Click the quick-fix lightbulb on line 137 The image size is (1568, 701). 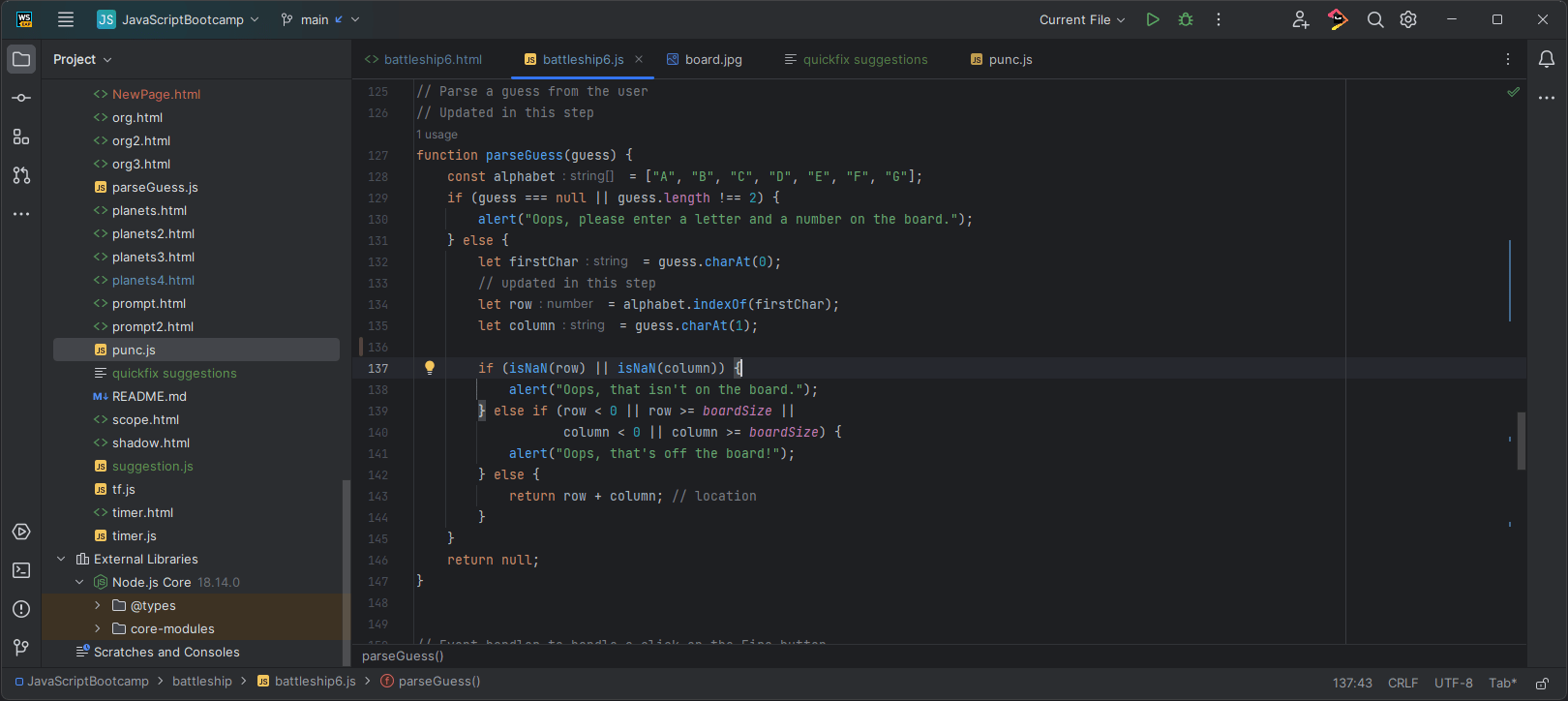pyautogui.click(x=430, y=368)
